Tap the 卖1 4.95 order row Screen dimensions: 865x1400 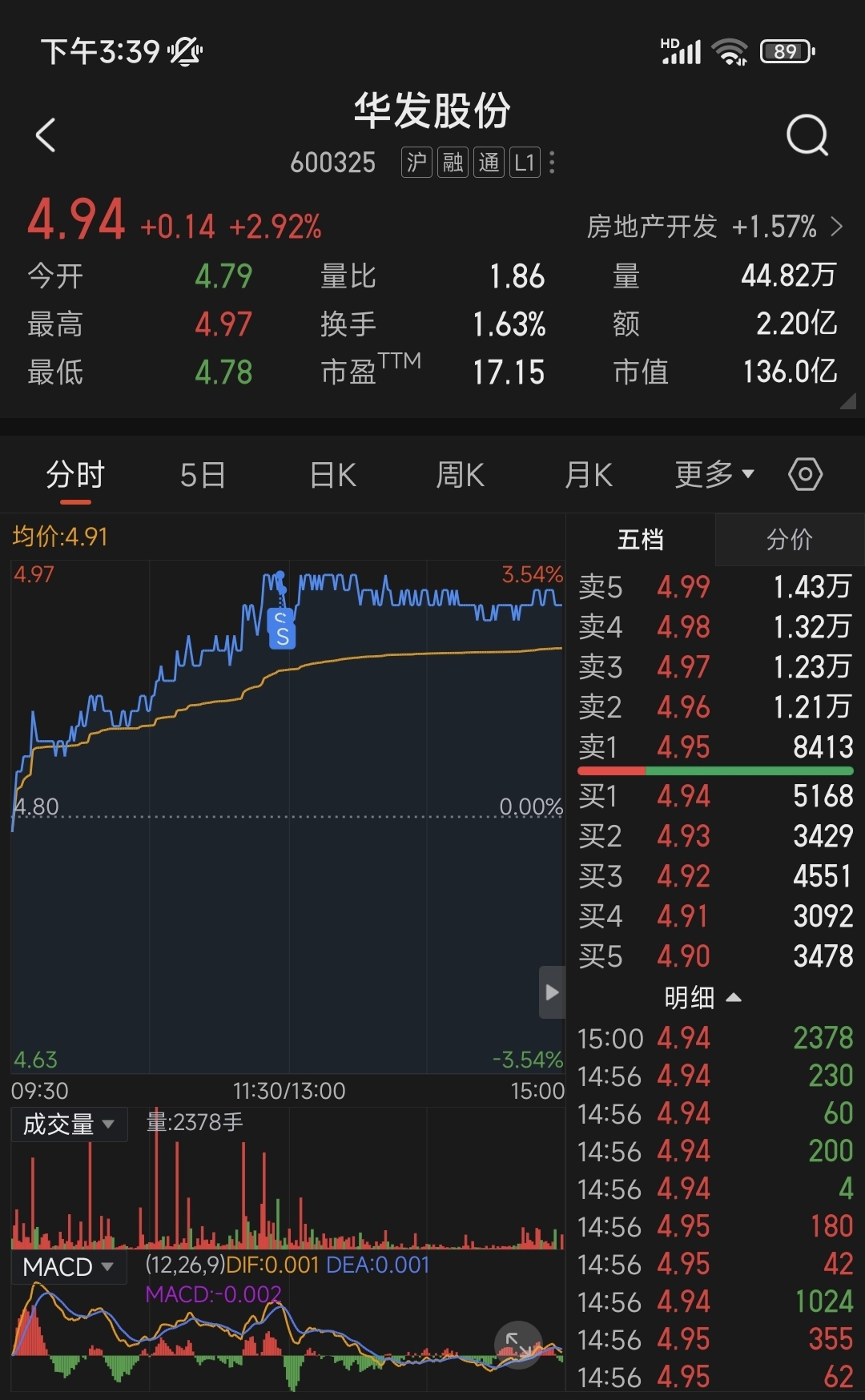715,747
